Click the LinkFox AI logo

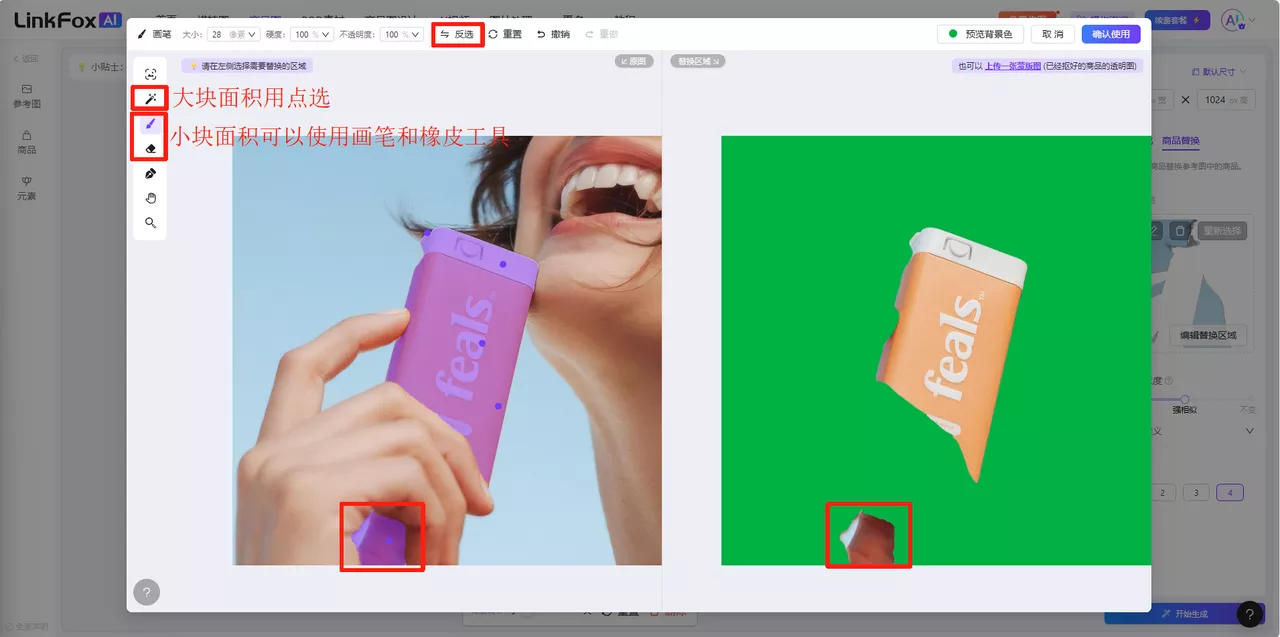[68, 20]
